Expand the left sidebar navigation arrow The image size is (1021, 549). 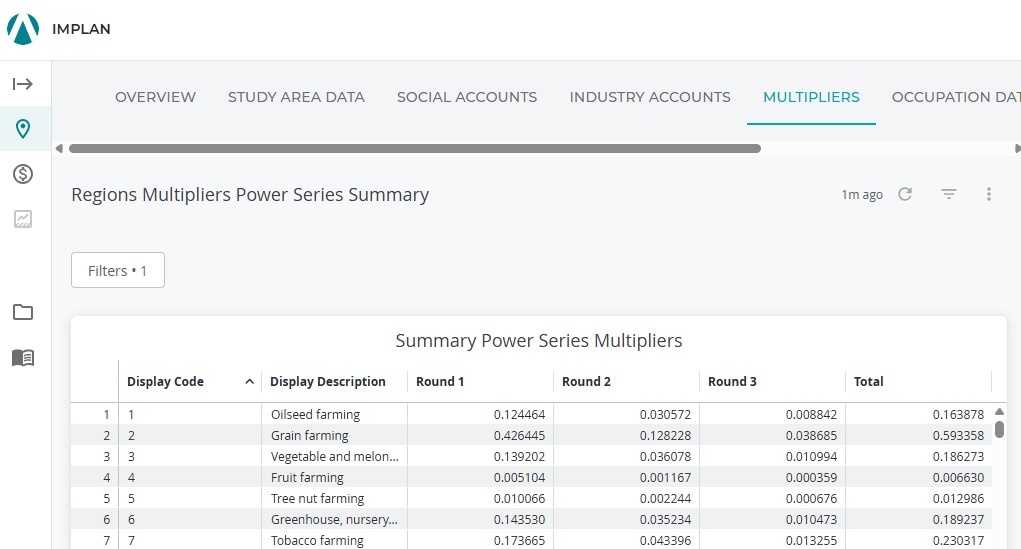[x=23, y=84]
